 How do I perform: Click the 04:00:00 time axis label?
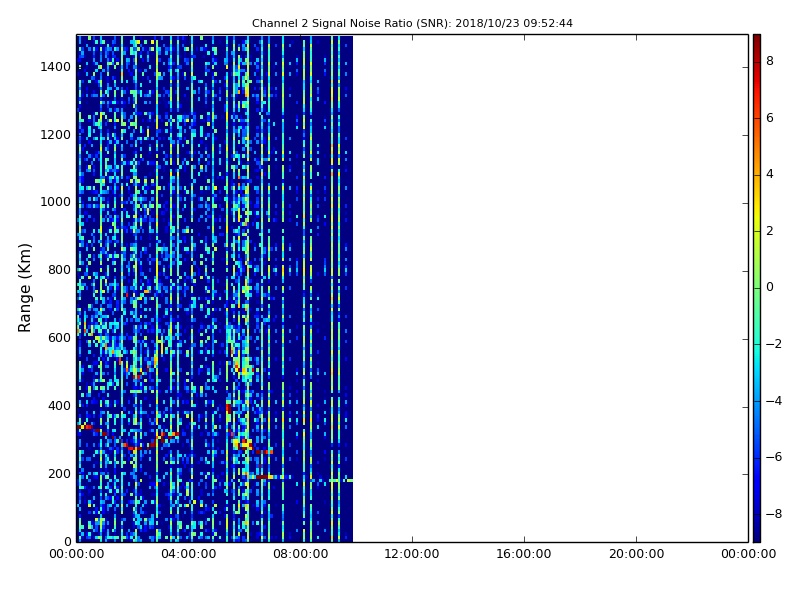(x=188, y=554)
